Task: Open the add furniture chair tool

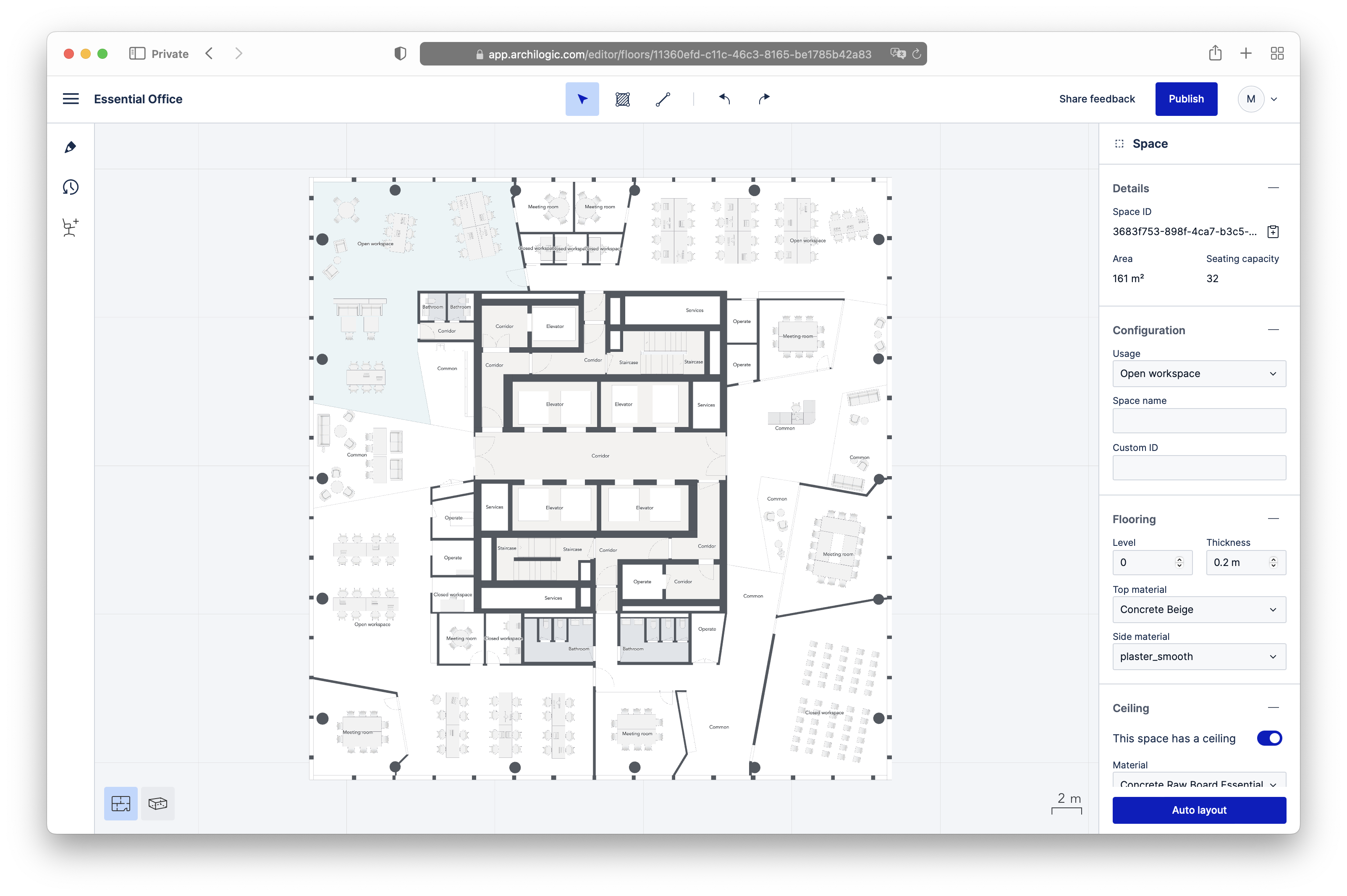Action: tap(70, 228)
